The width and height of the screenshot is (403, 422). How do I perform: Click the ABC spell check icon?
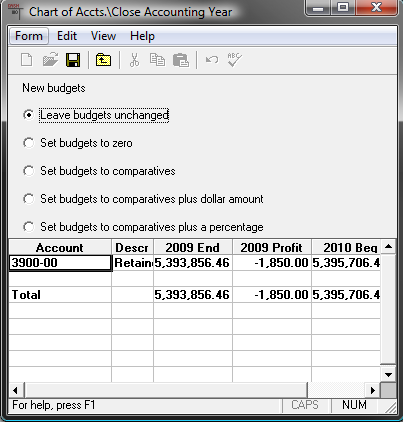[x=234, y=60]
